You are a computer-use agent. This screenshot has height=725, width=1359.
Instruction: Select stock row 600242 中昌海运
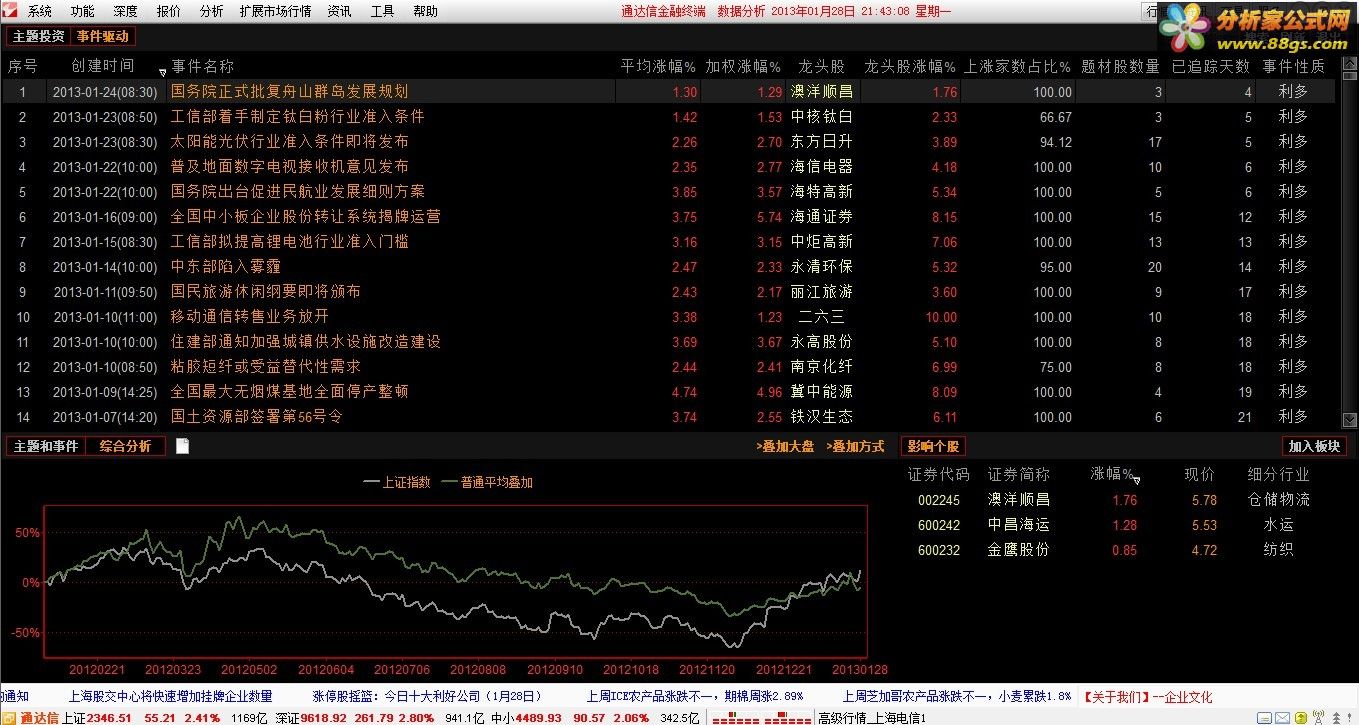click(x=1112, y=524)
